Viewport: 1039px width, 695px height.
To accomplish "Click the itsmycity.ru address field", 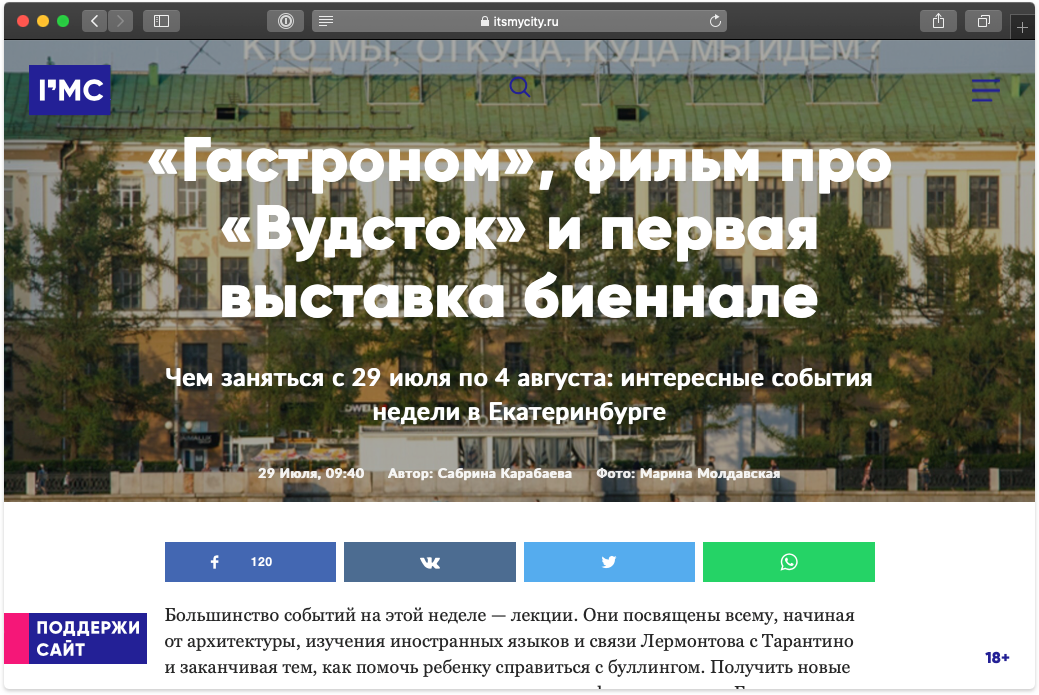I will point(520,21).
